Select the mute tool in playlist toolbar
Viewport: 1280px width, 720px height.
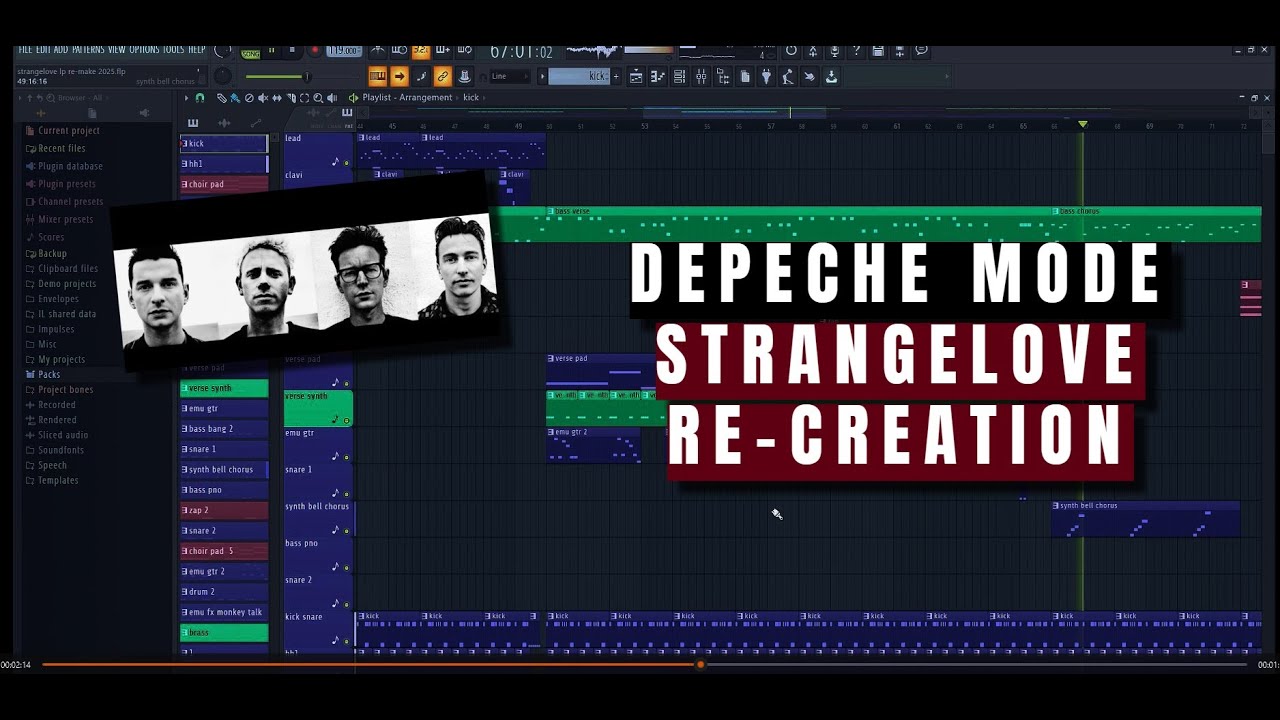262,98
